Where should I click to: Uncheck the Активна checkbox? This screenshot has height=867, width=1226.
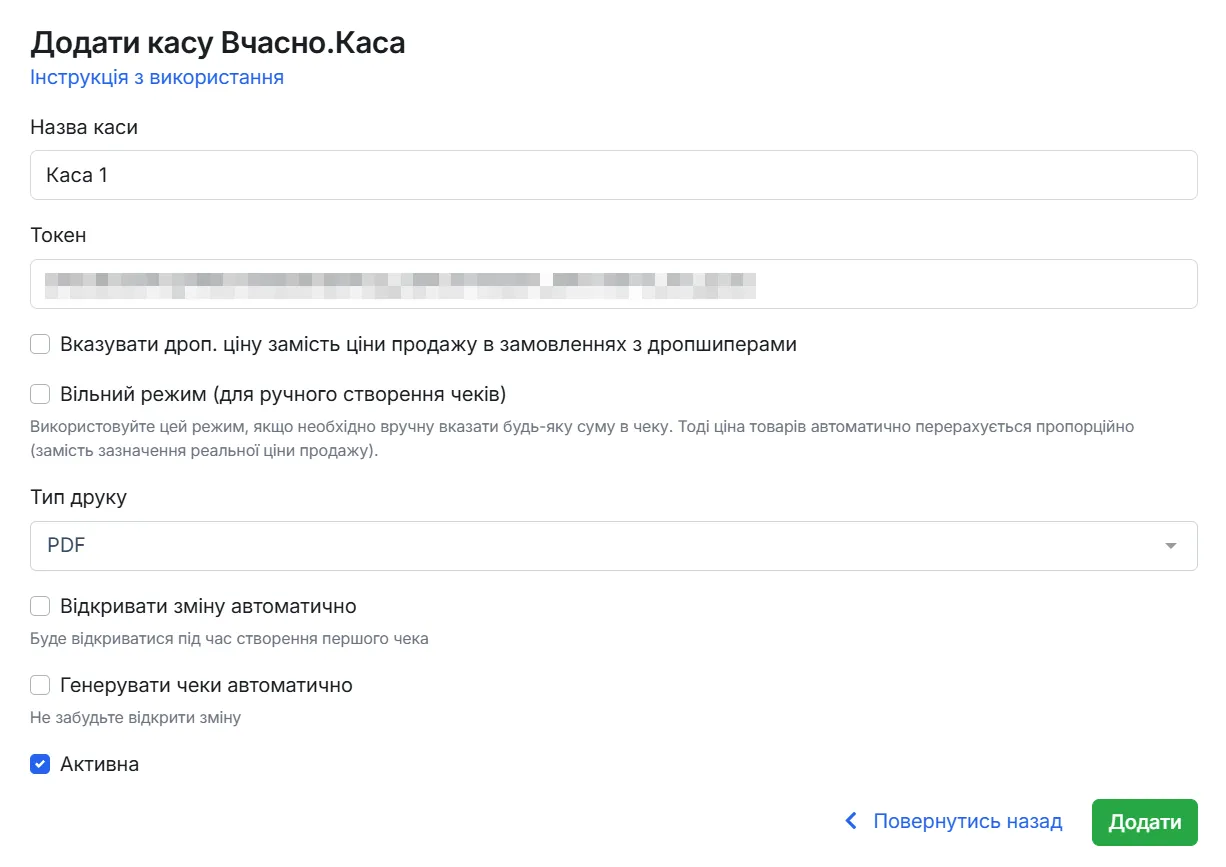click(x=40, y=764)
